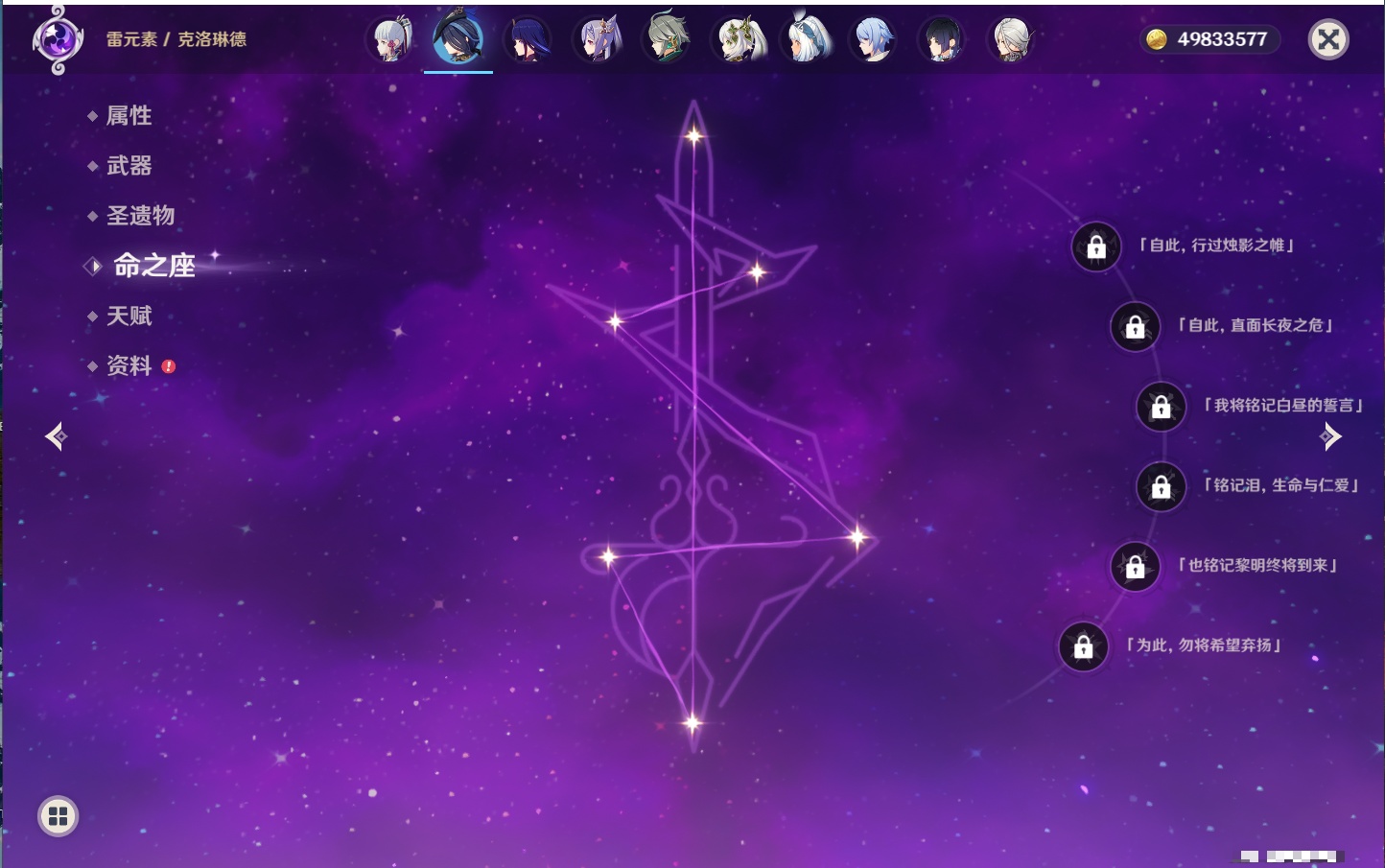Select the last silver-haired avatar
Image resolution: width=1385 pixels, height=868 pixels.
tap(1011, 39)
